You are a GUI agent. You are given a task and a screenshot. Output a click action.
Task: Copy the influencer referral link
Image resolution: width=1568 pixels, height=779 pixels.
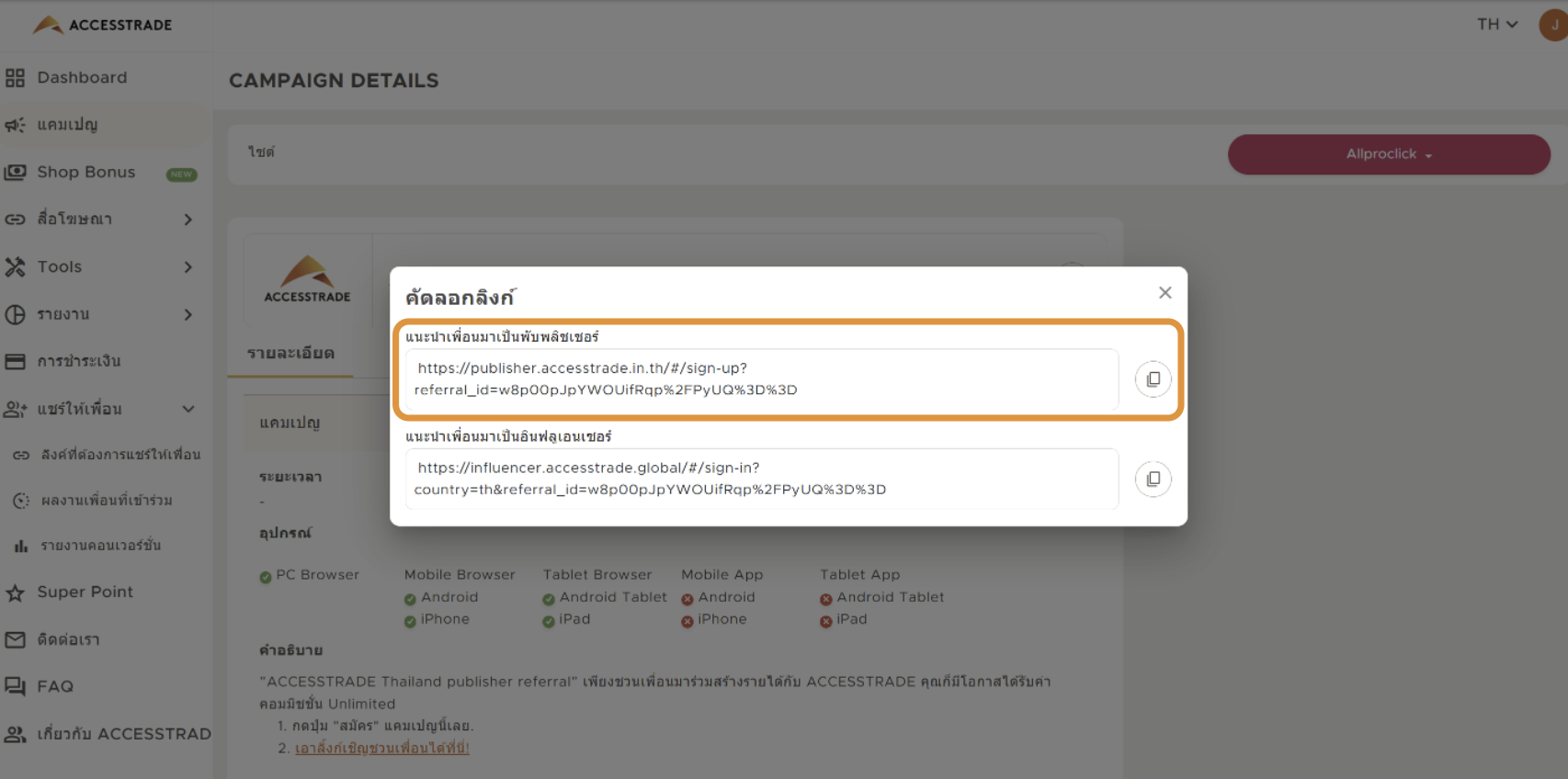pyautogui.click(x=1153, y=479)
